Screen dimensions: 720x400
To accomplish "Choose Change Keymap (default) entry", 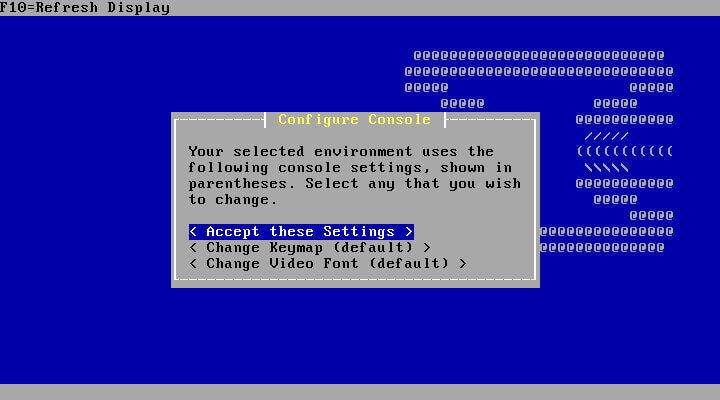I will click(x=310, y=248).
